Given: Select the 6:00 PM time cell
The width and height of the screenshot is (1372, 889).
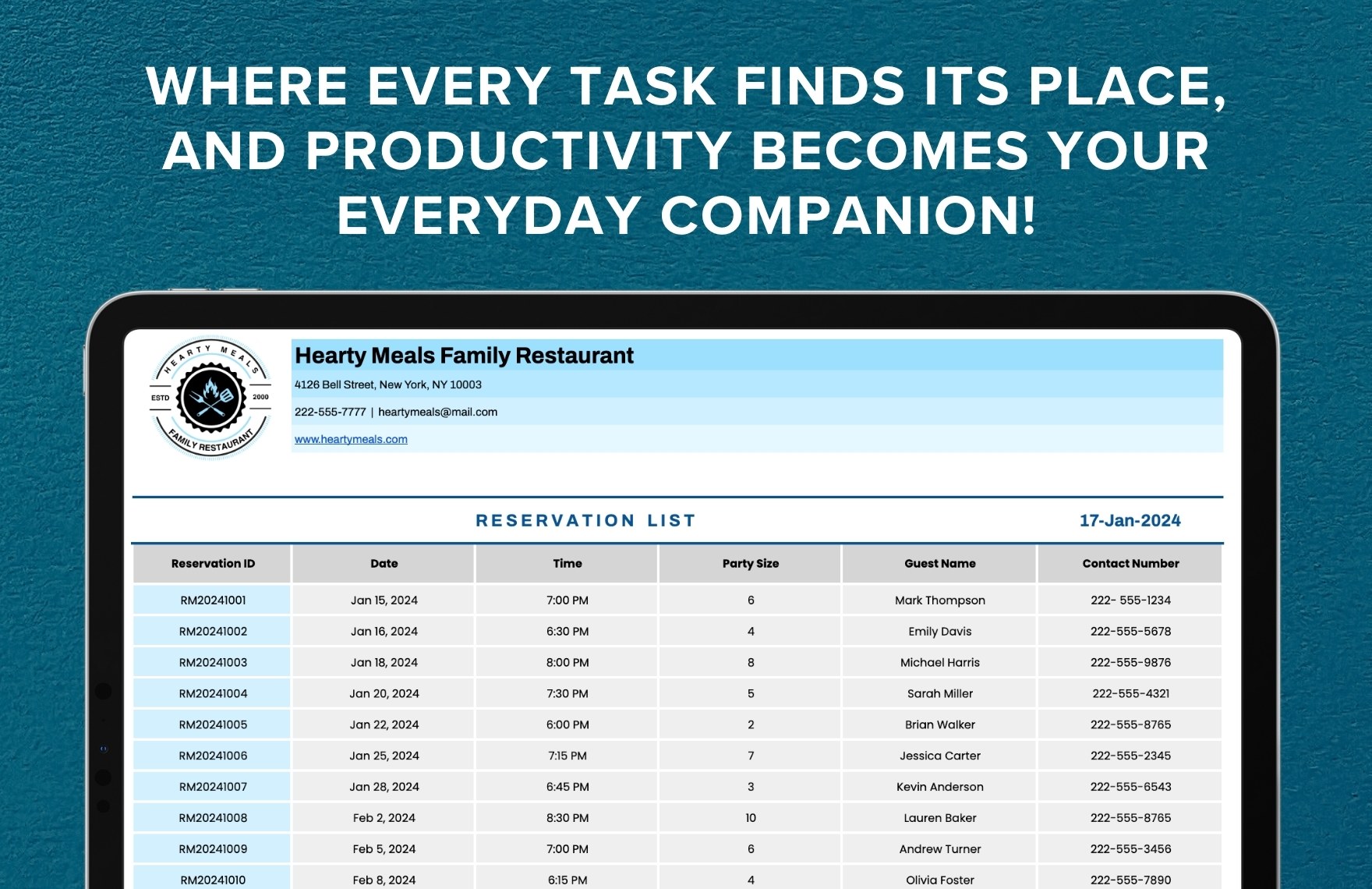Looking at the screenshot, I should click(x=567, y=724).
